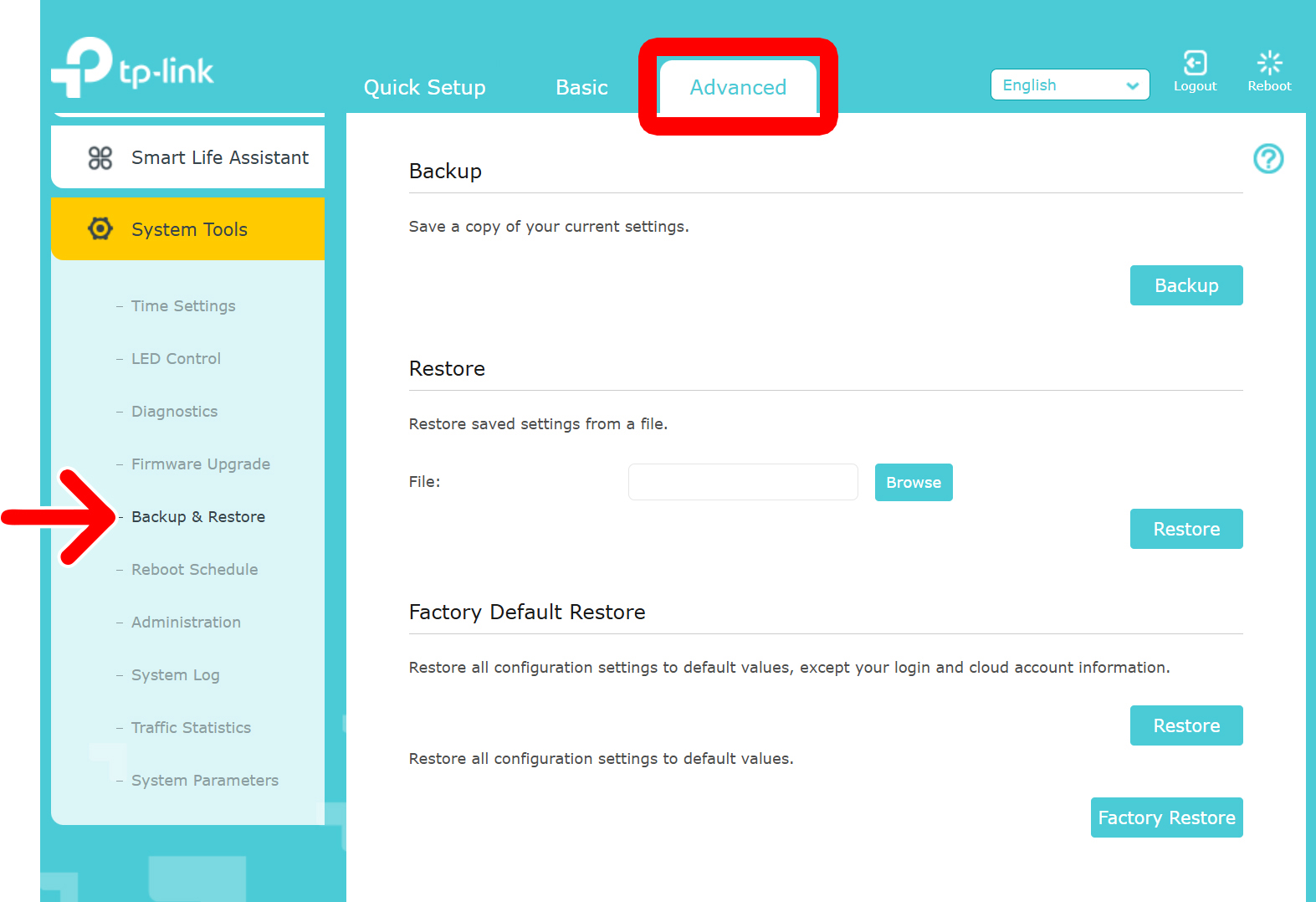Click the Factory Default Restore heading
The width and height of the screenshot is (1316, 902).
527,612
